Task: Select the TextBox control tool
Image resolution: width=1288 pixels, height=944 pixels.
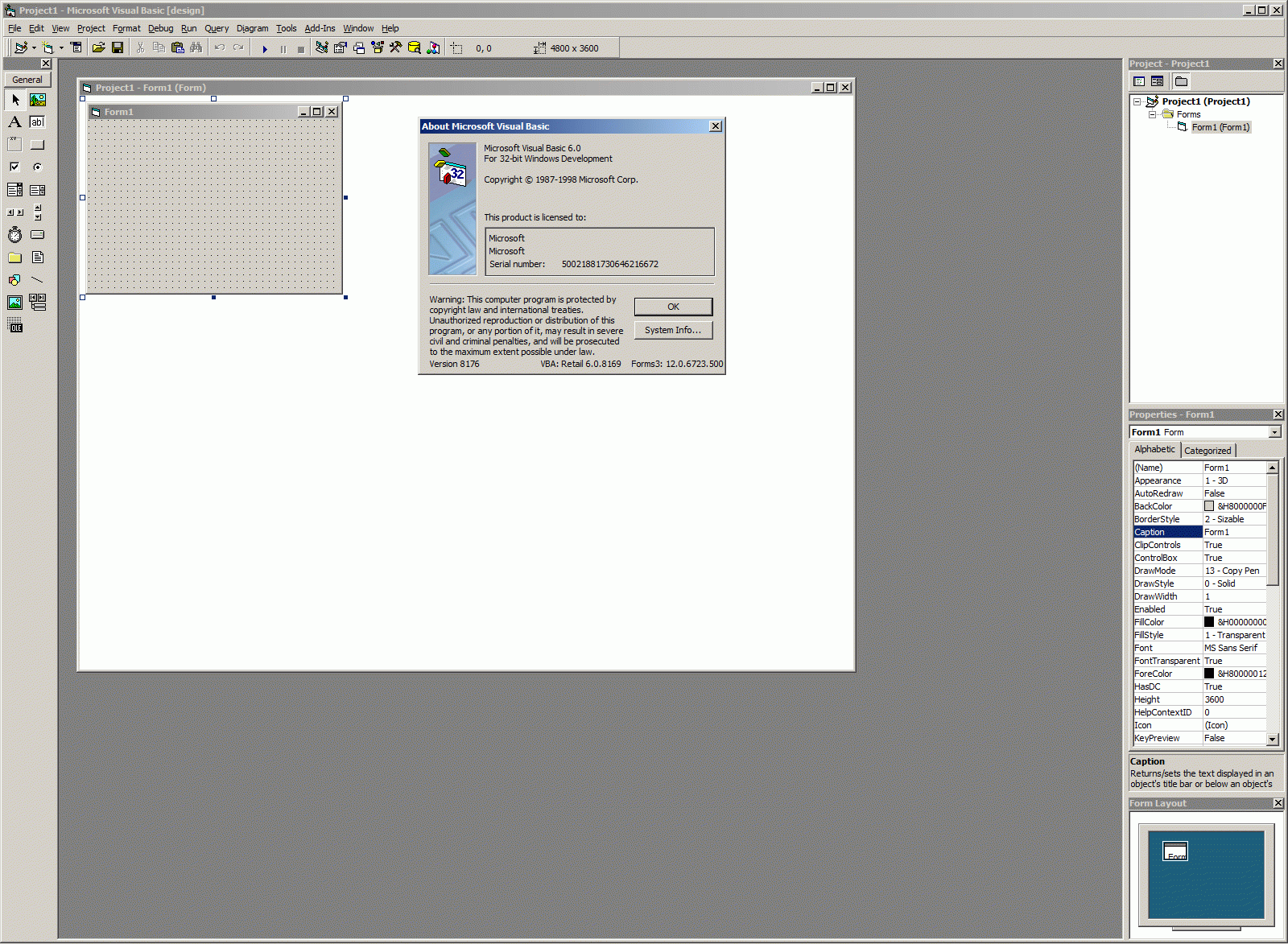Action: [x=38, y=122]
